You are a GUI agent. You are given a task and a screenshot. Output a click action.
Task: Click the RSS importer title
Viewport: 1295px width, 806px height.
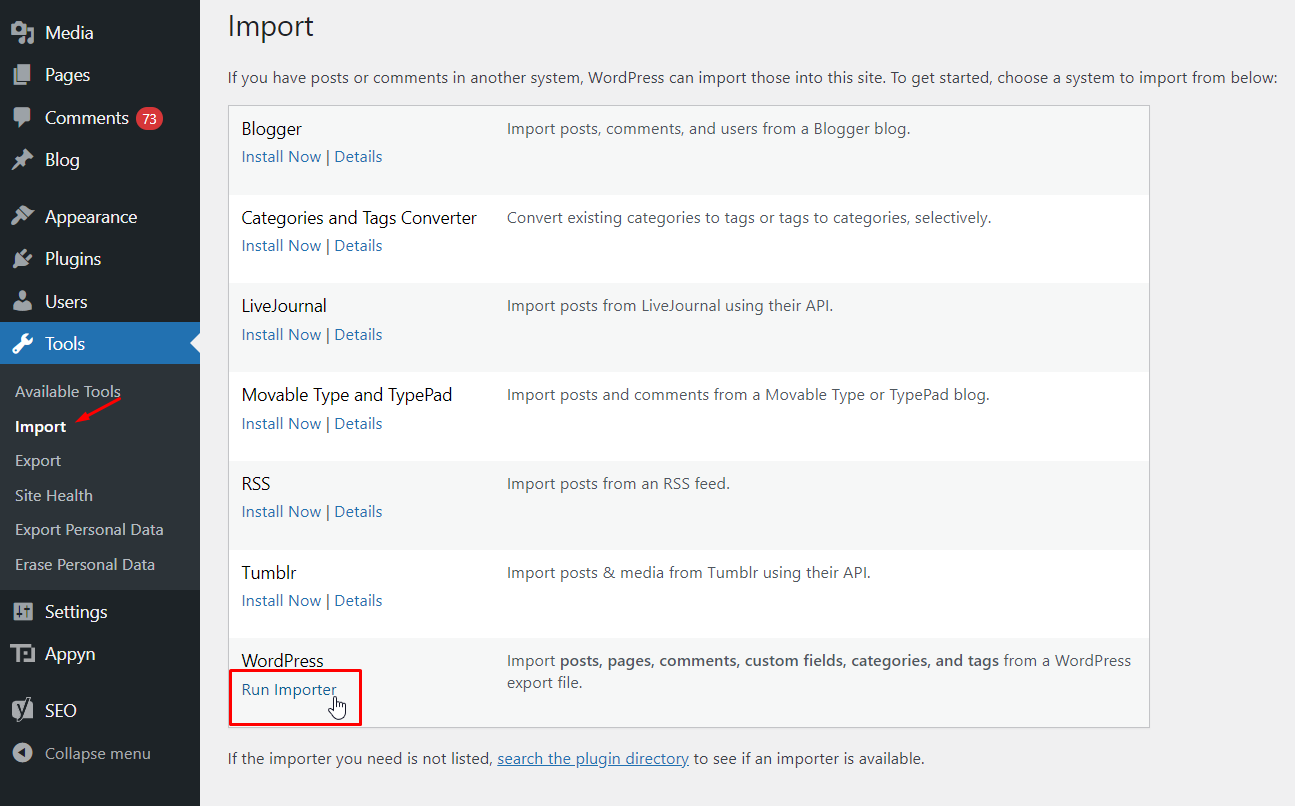[x=256, y=484]
